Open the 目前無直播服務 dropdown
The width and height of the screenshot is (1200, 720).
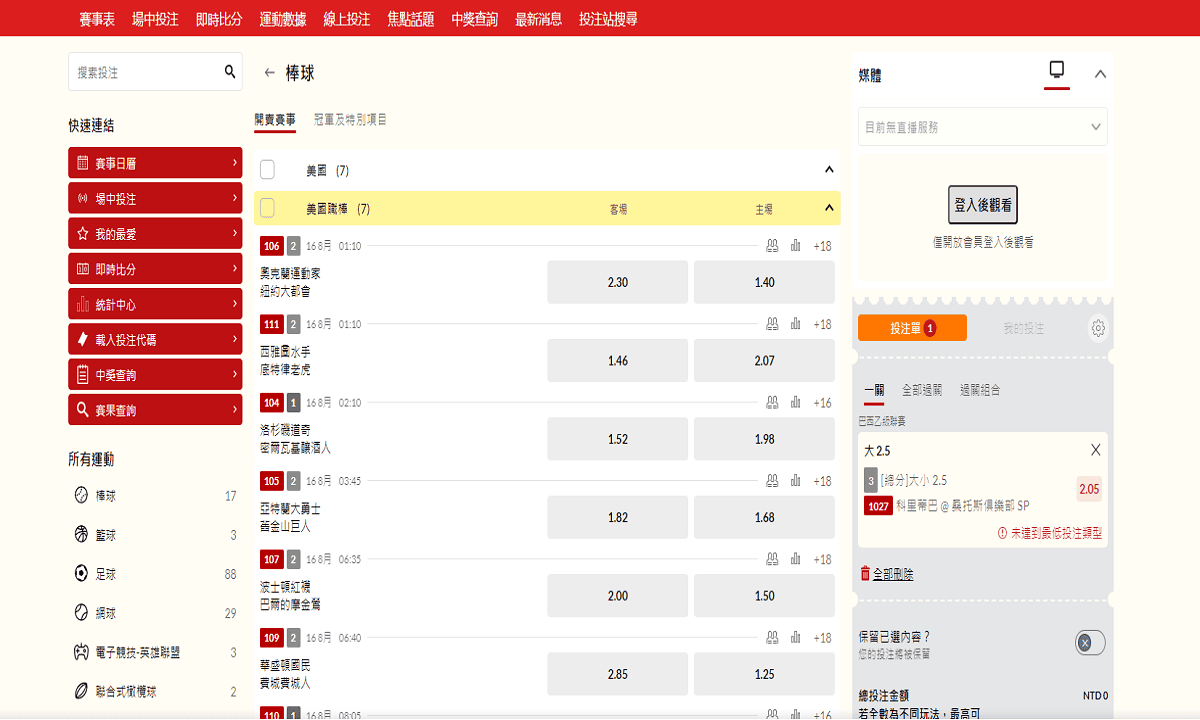tap(982, 127)
